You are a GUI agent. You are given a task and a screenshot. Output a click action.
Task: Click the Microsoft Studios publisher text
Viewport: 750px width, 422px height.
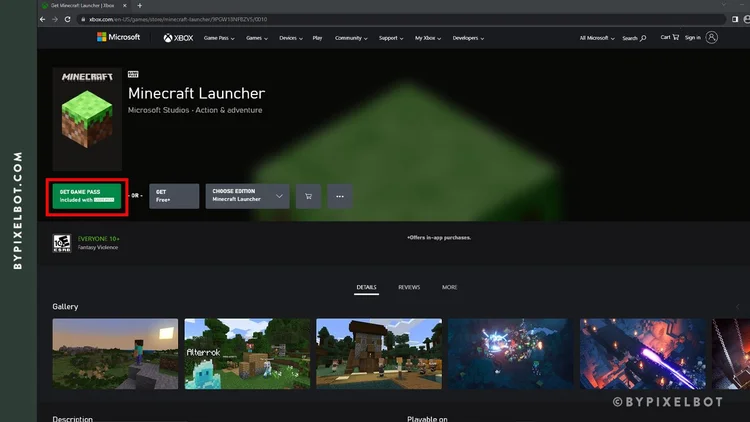click(158, 110)
